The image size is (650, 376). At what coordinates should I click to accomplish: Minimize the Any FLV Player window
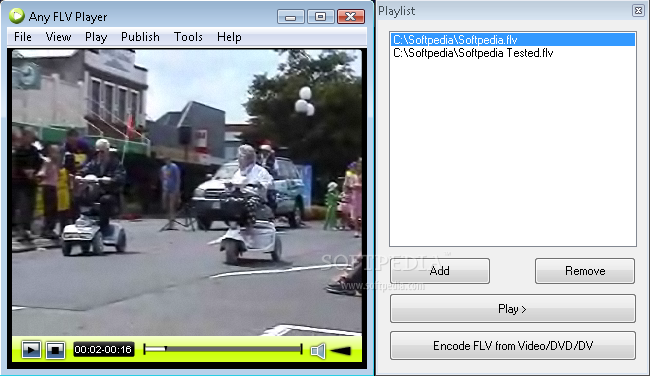click(291, 17)
